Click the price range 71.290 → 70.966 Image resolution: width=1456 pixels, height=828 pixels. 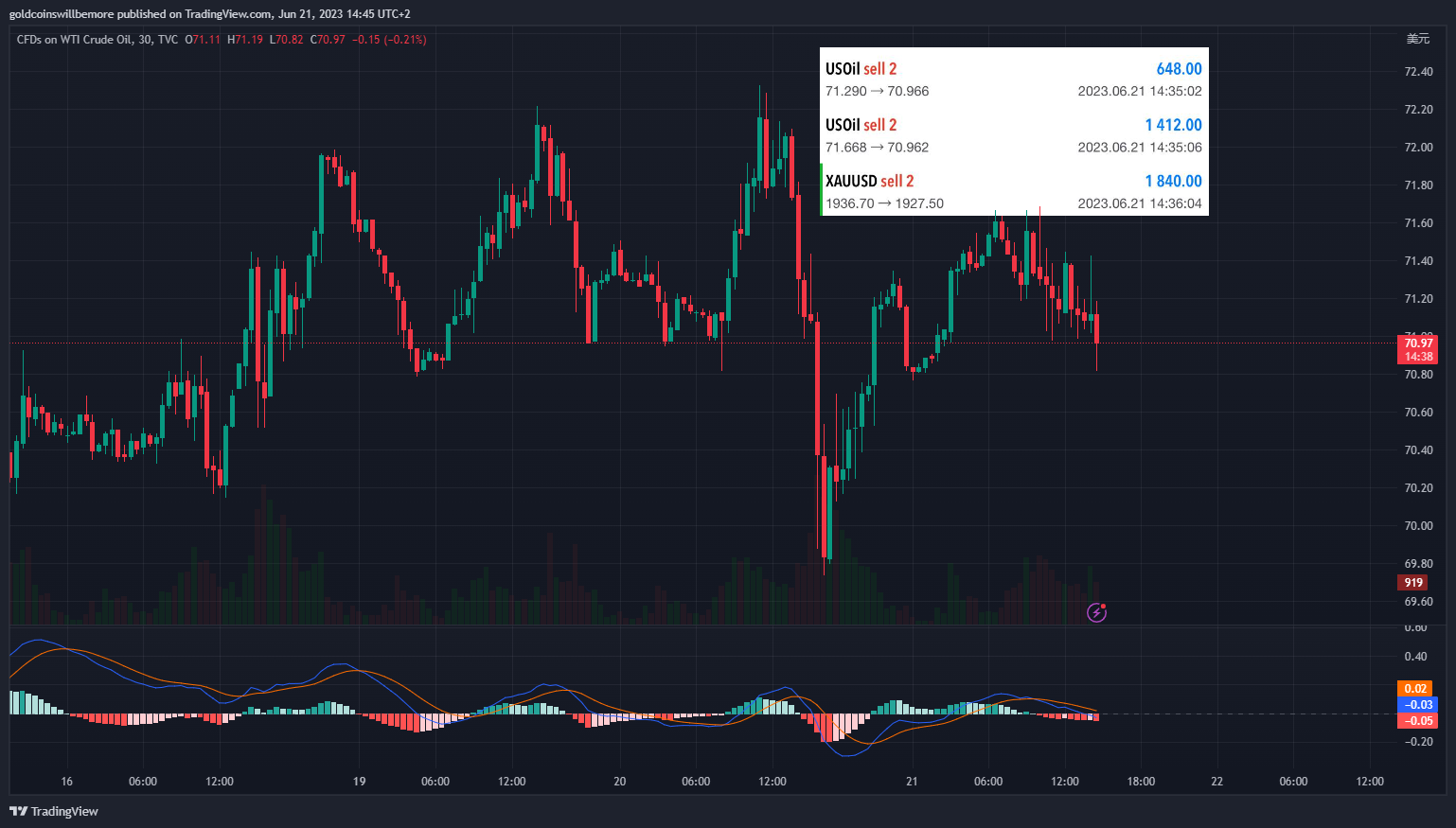coord(877,92)
